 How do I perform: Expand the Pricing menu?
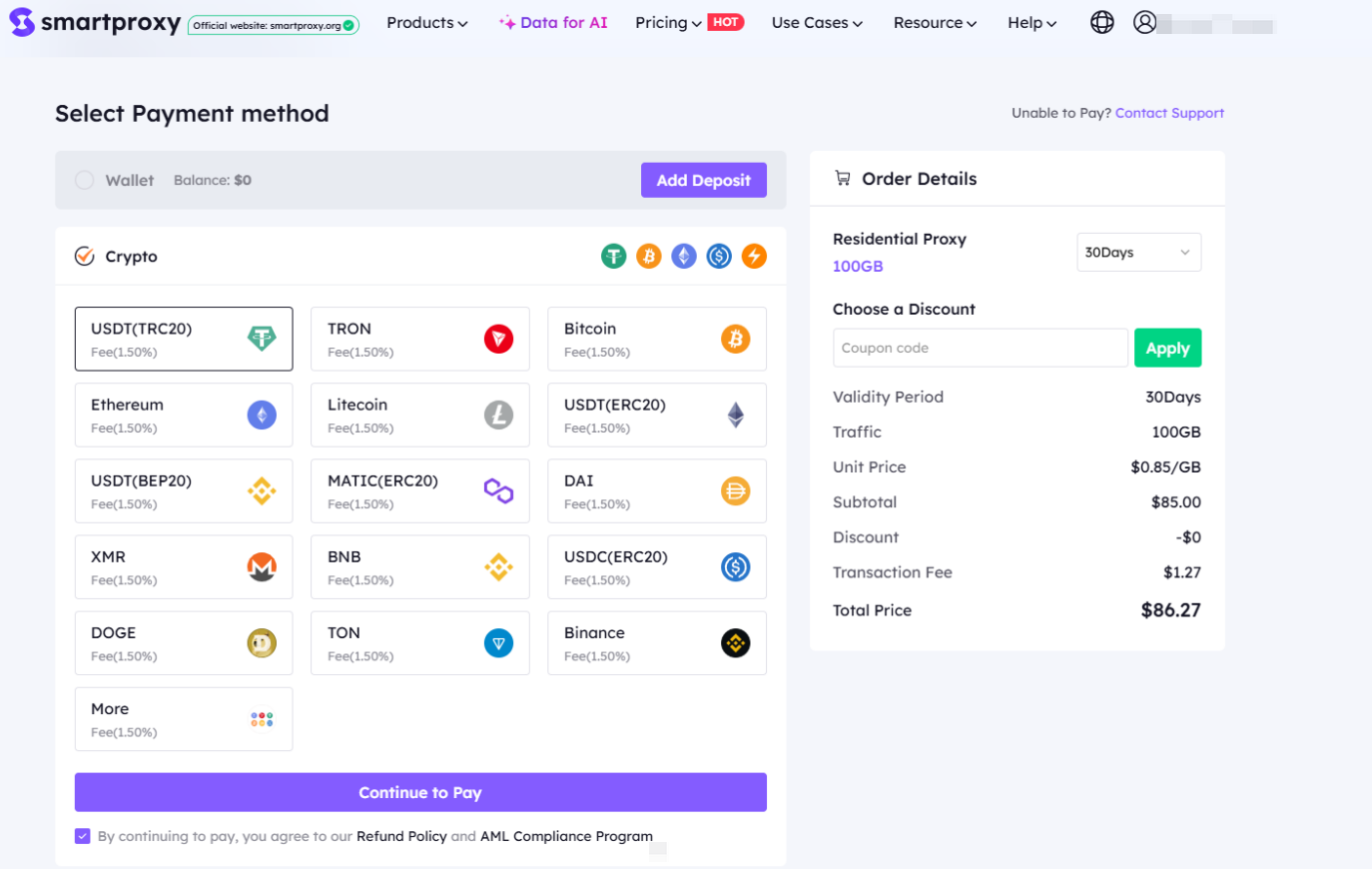click(x=668, y=22)
